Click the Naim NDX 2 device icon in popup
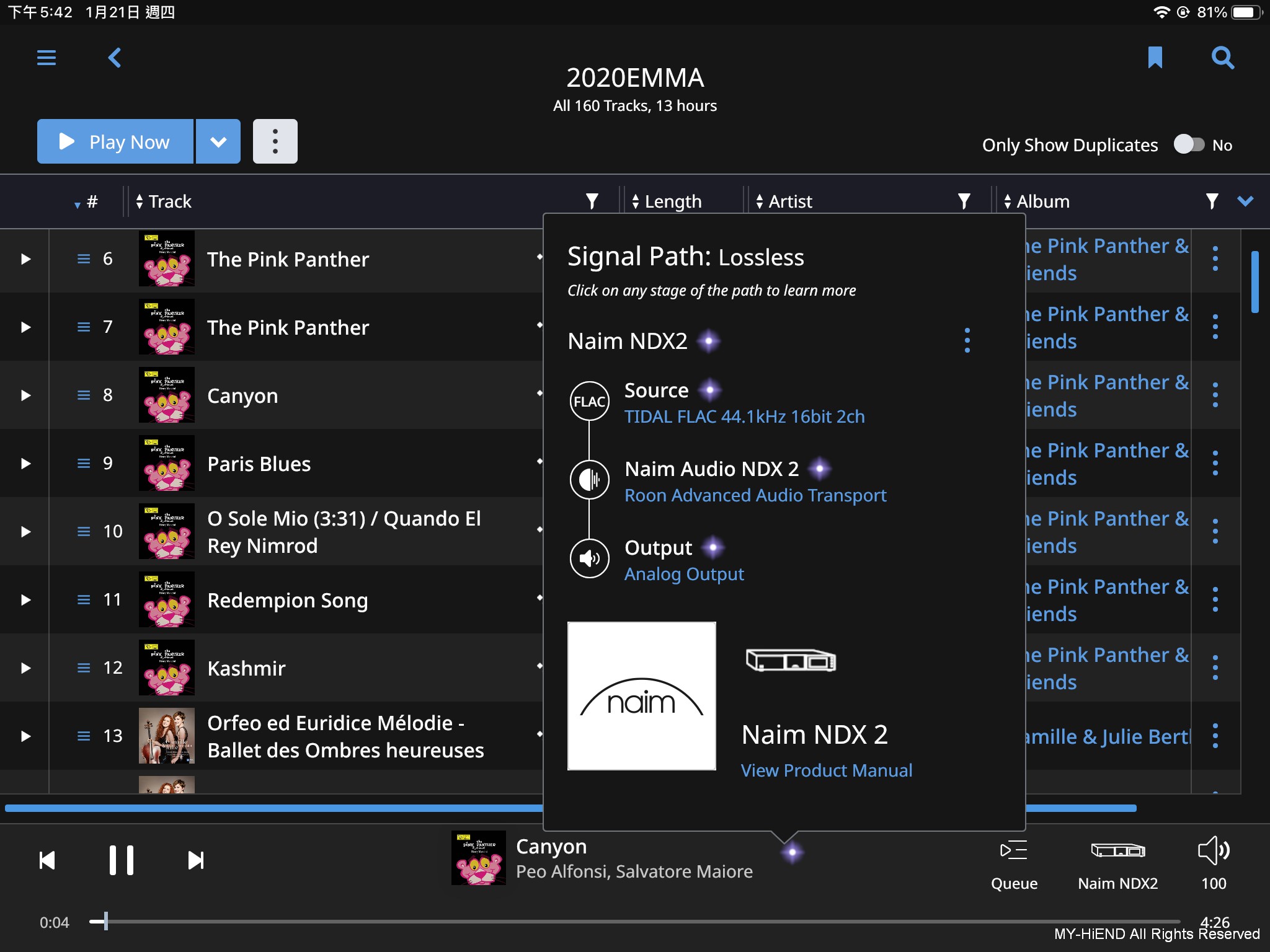The image size is (1270, 952). [x=791, y=660]
